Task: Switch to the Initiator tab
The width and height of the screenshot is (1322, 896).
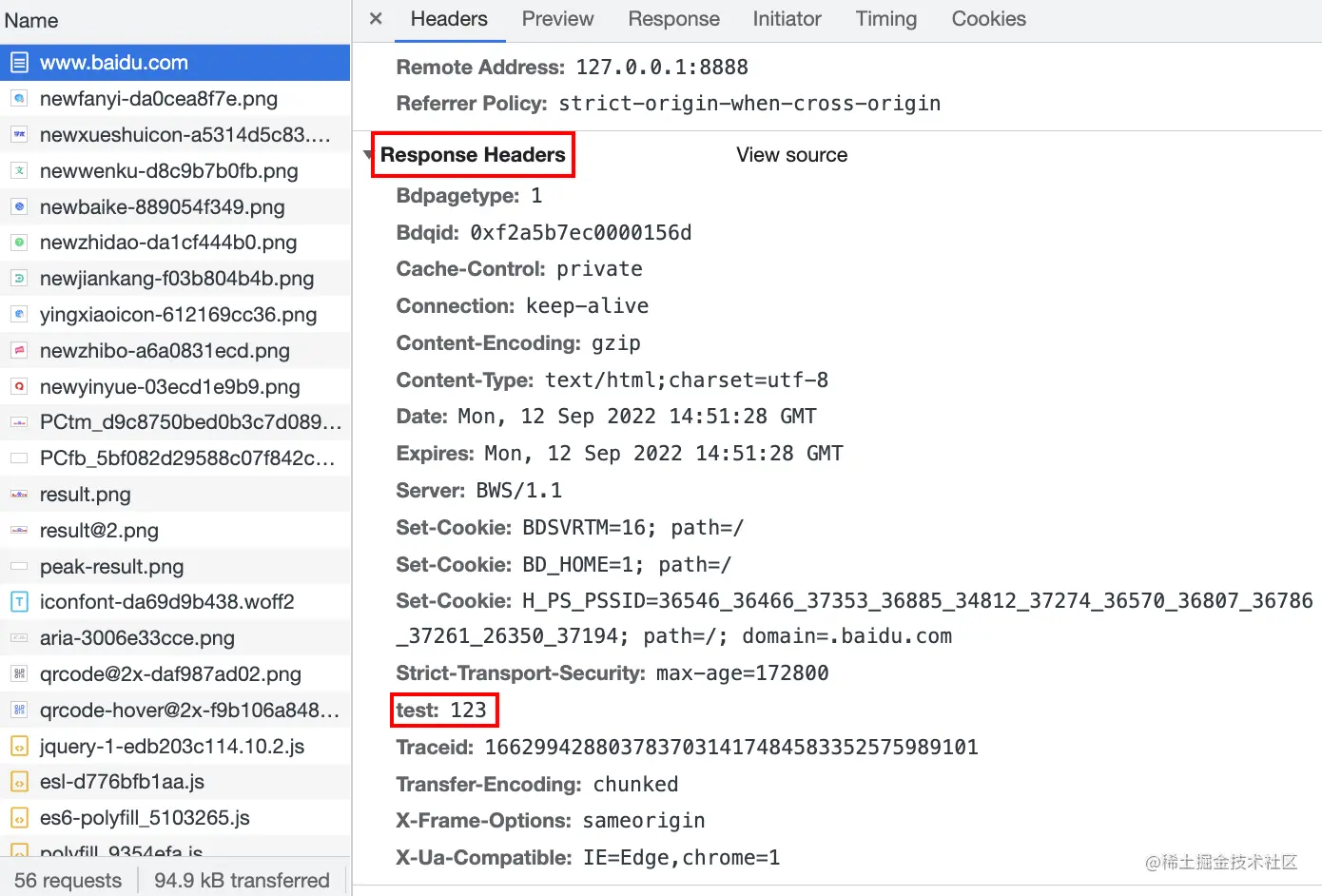Action: pos(787,19)
